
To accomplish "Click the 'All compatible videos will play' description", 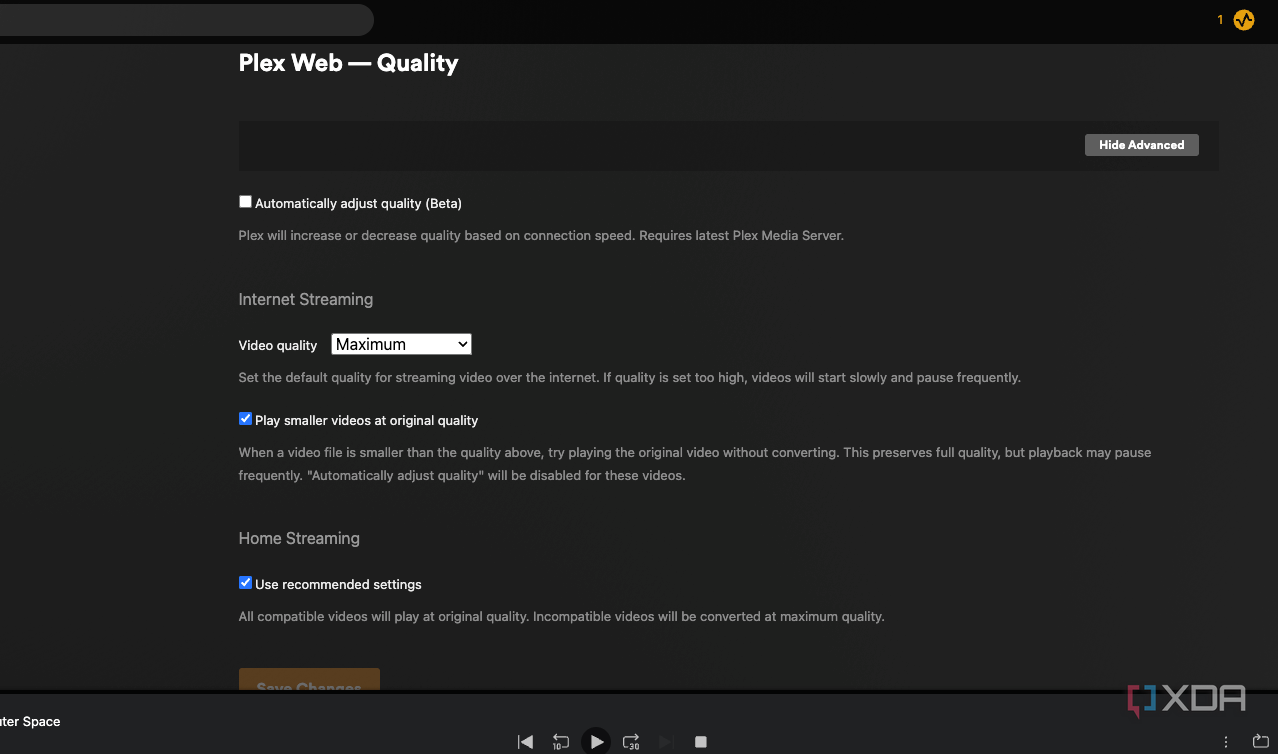I will 561,617.
